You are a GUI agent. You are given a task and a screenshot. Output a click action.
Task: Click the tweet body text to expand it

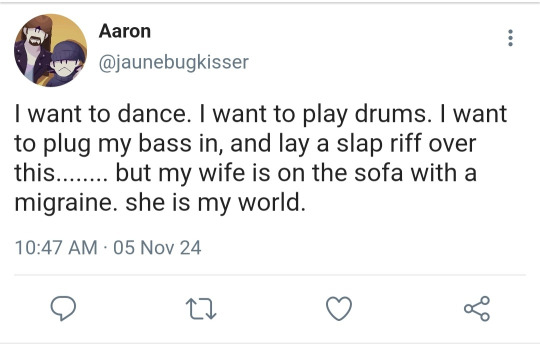point(261,158)
